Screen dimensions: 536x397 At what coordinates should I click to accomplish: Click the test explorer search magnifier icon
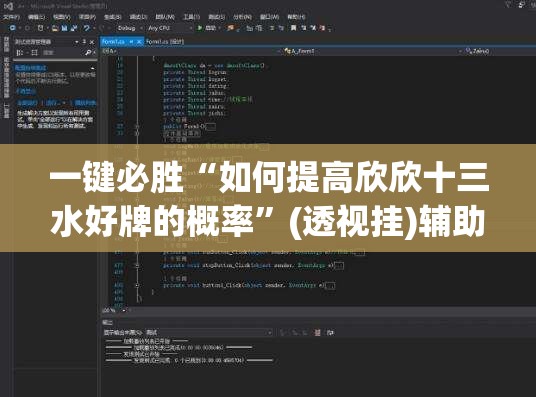click(x=88, y=52)
